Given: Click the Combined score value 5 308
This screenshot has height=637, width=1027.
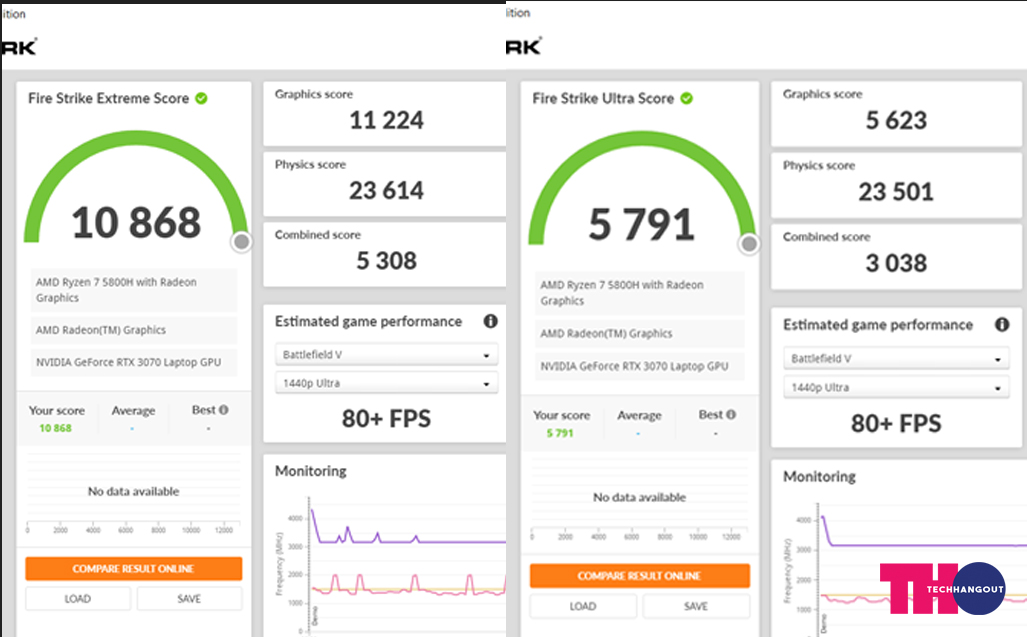Looking at the screenshot, I should (386, 261).
